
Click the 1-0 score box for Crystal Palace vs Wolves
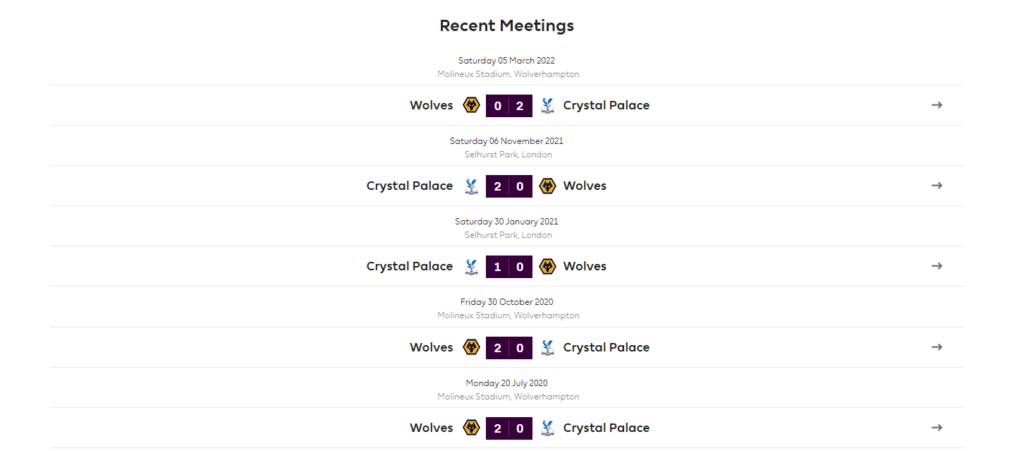(509, 267)
